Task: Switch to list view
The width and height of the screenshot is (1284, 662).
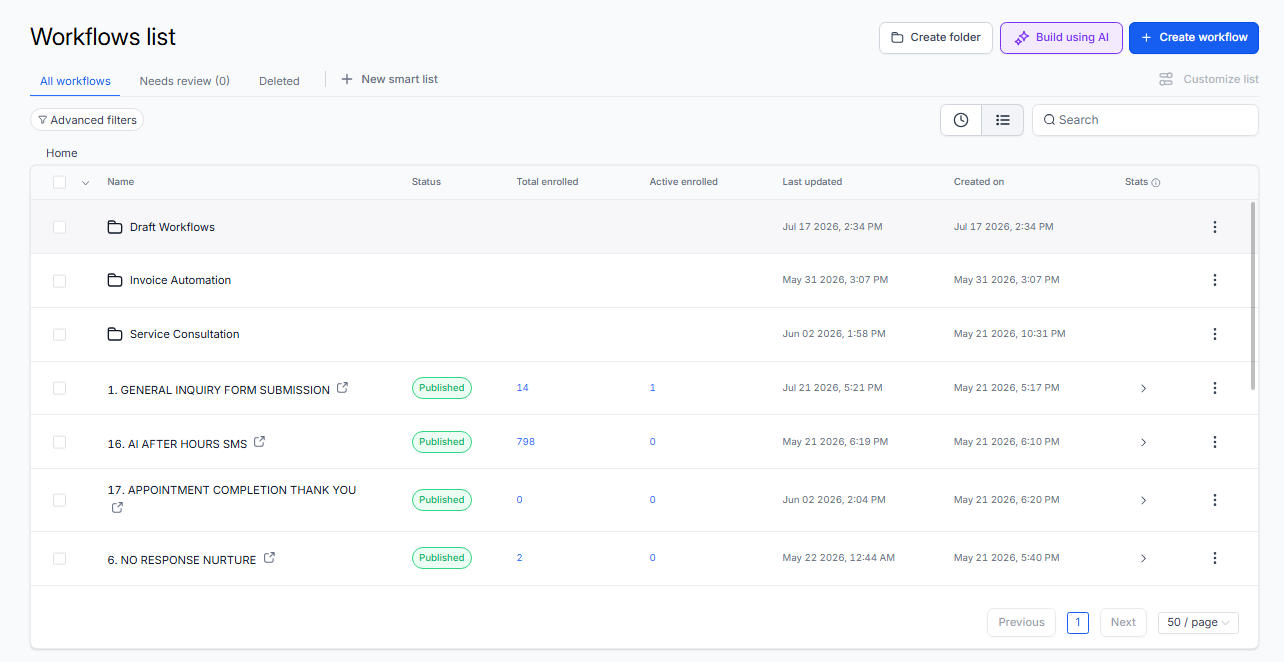Action: 1002,120
